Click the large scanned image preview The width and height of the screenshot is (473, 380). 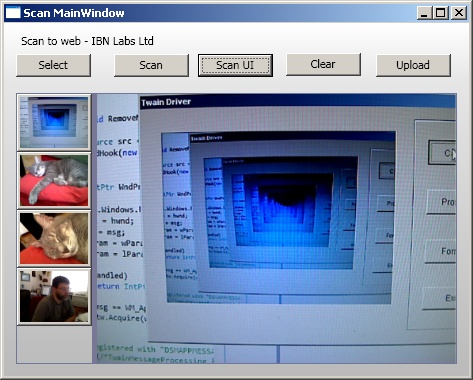pos(277,229)
